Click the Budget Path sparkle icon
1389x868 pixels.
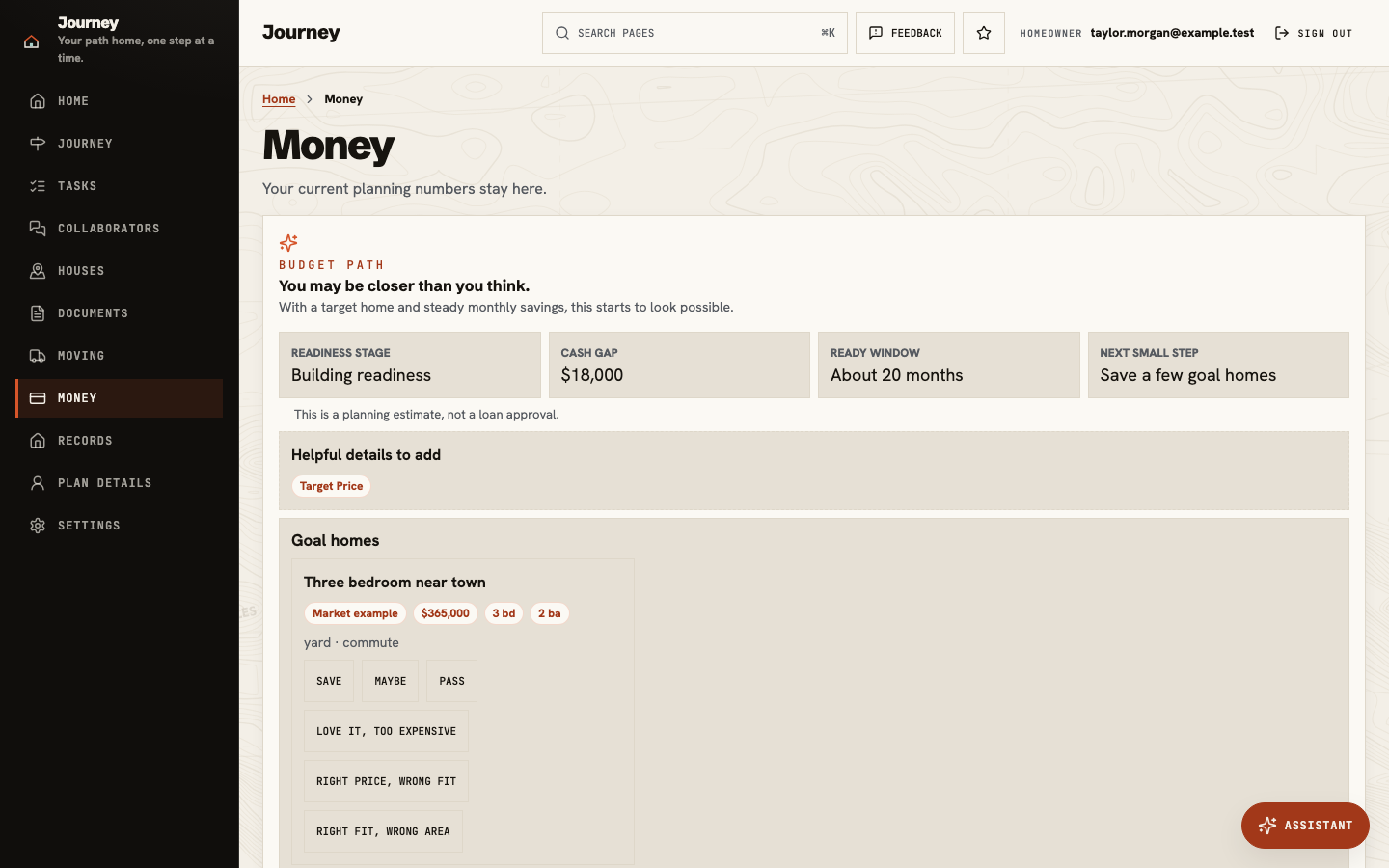click(288, 242)
